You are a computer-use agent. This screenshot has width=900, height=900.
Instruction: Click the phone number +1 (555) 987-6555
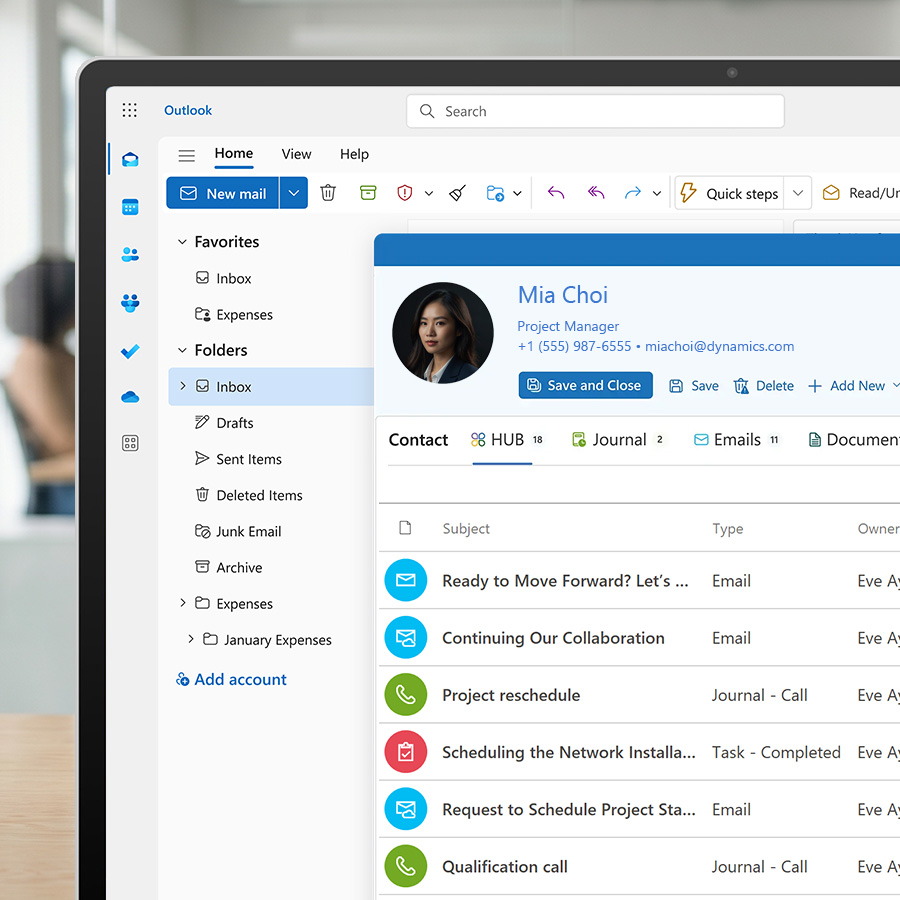click(x=574, y=346)
